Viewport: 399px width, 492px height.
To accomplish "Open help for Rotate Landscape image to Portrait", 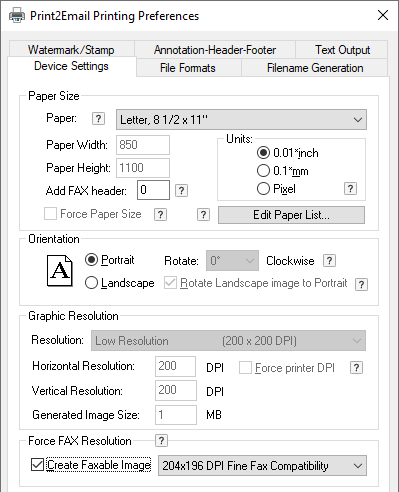I will (362, 285).
